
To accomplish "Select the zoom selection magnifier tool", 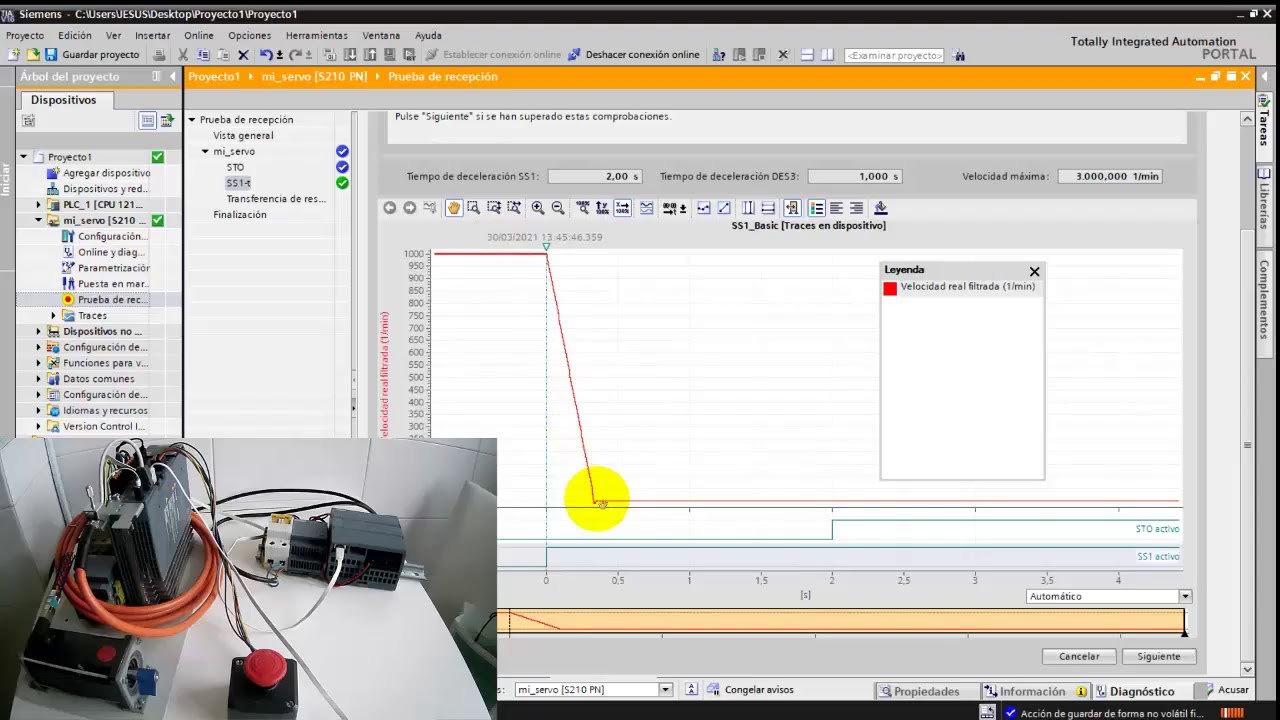I will click(473, 208).
